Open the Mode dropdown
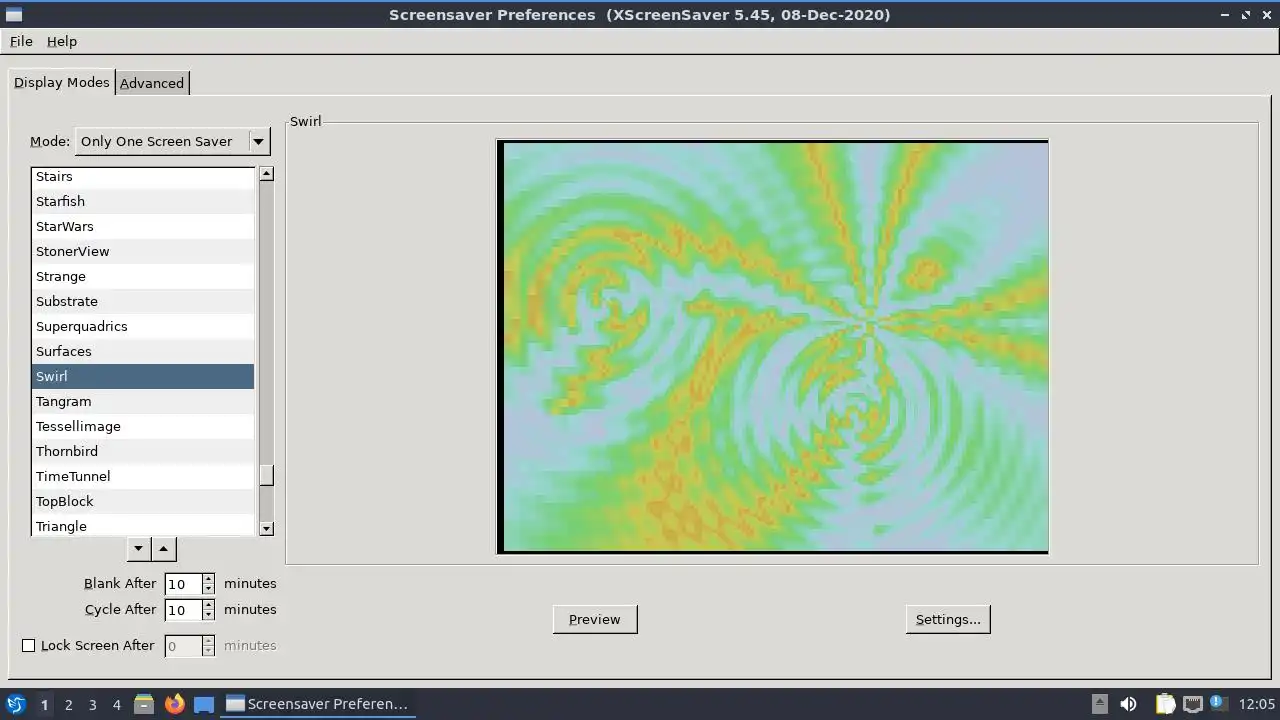This screenshot has width=1280, height=720. tap(173, 141)
